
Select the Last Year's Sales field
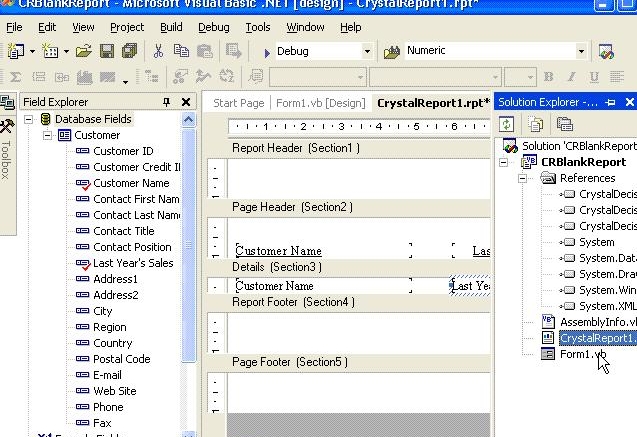tap(132, 263)
